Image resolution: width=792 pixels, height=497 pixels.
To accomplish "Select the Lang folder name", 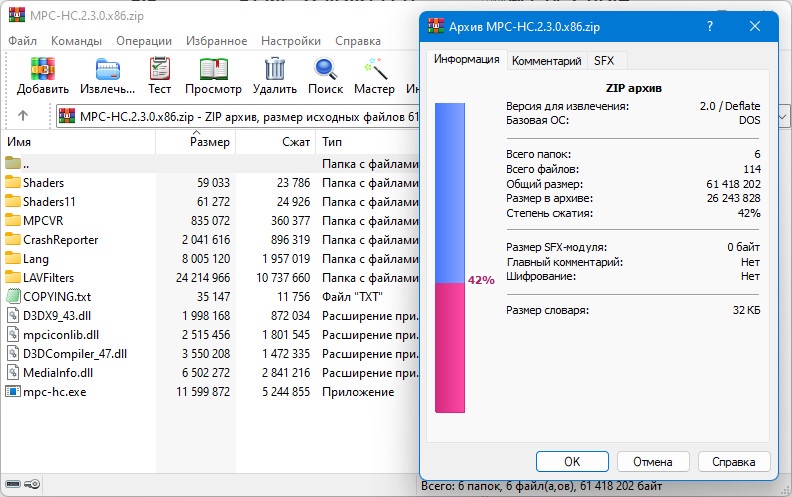I will 36,259.
